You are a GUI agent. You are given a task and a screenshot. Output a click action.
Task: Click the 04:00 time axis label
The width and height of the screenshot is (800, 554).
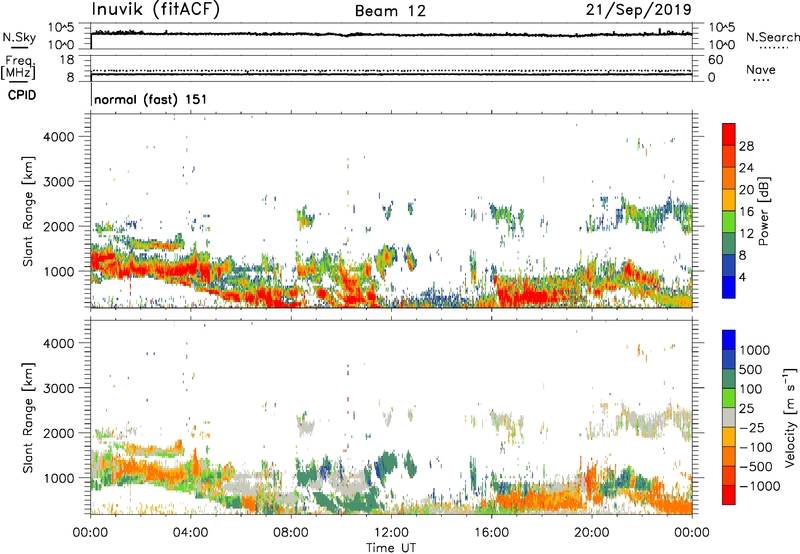click(x=190, y=533)
